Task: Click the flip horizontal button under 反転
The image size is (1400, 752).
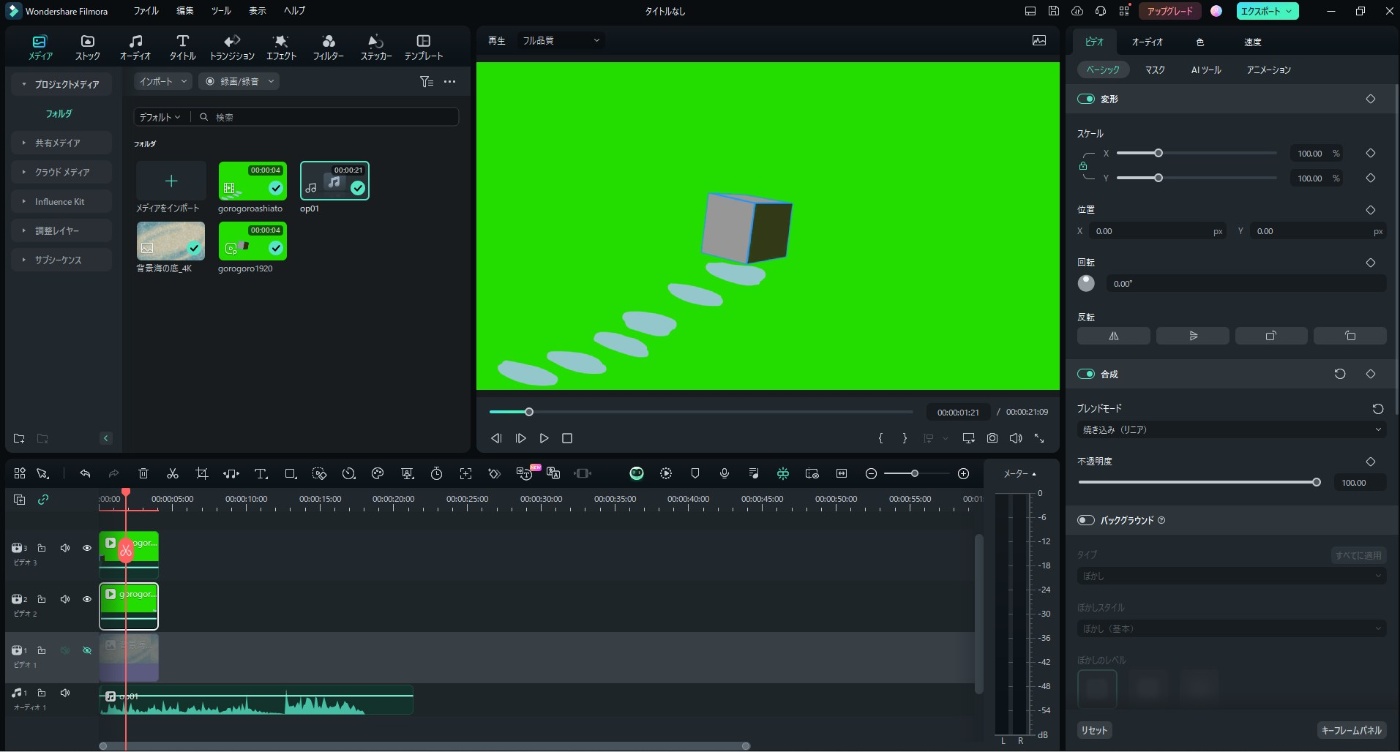Action: click(1113, 336)
